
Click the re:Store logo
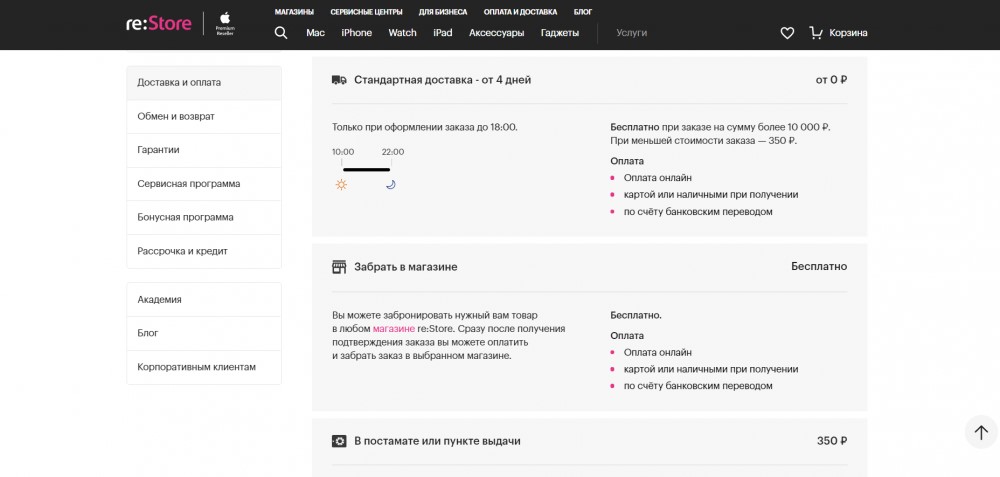tap(158, 23)
